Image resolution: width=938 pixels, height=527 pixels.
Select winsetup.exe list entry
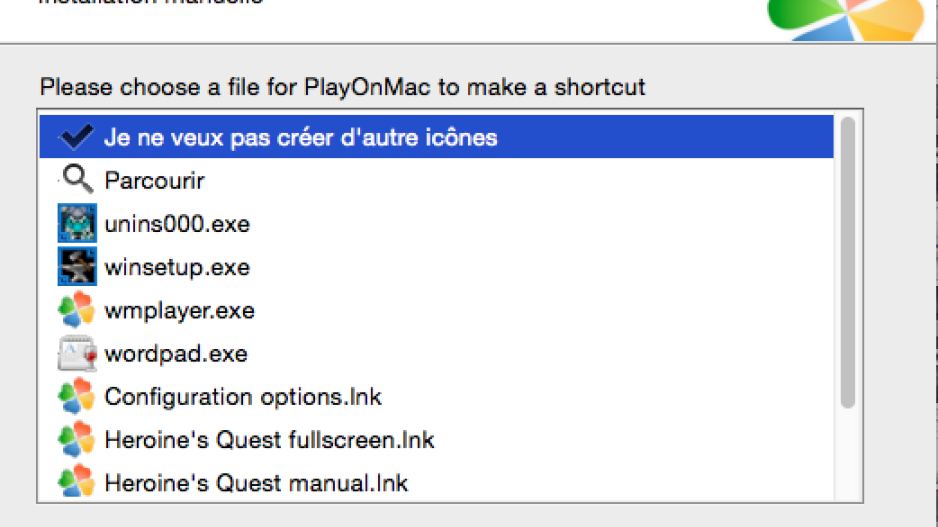point(177,267)
